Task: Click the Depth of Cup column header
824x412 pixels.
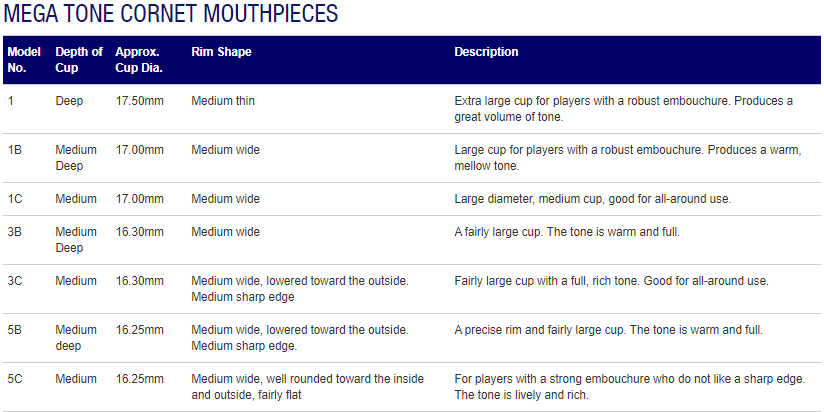Action: coord(79,60)
